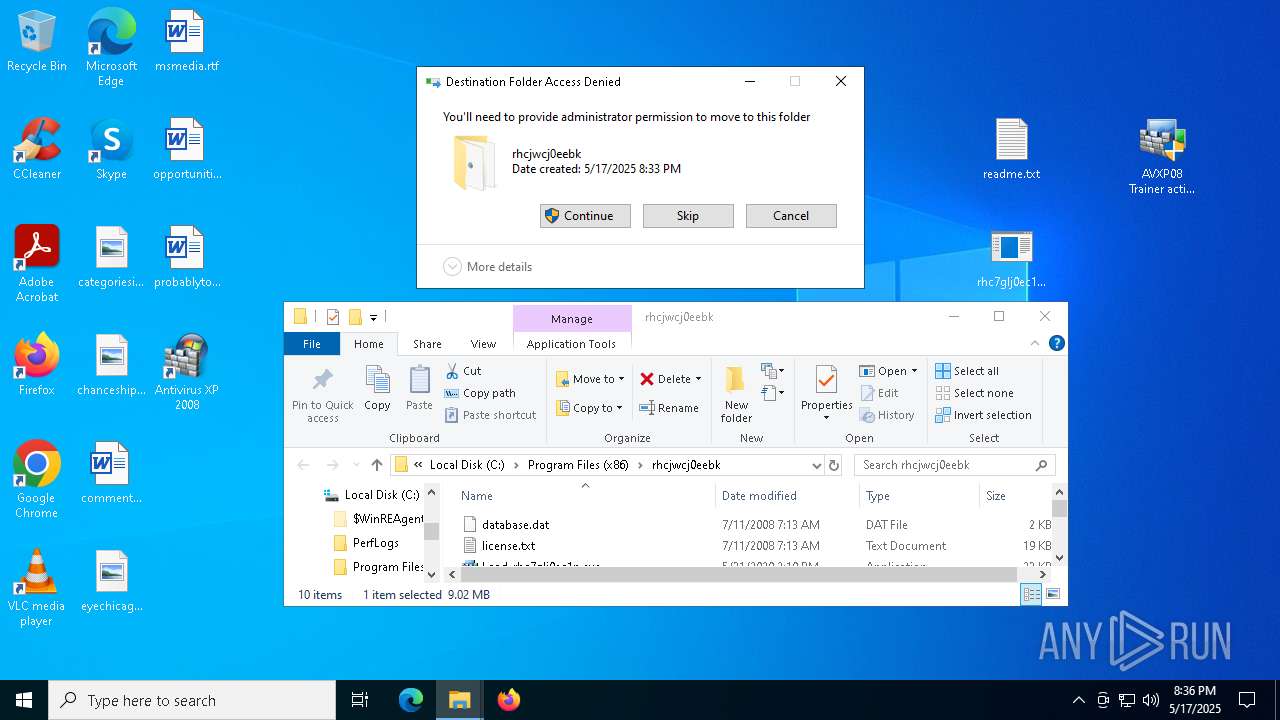Click Local Disk (C:) breadcrumb
The width and height of the screenshot is (1280, 720).
pos(467,465)
